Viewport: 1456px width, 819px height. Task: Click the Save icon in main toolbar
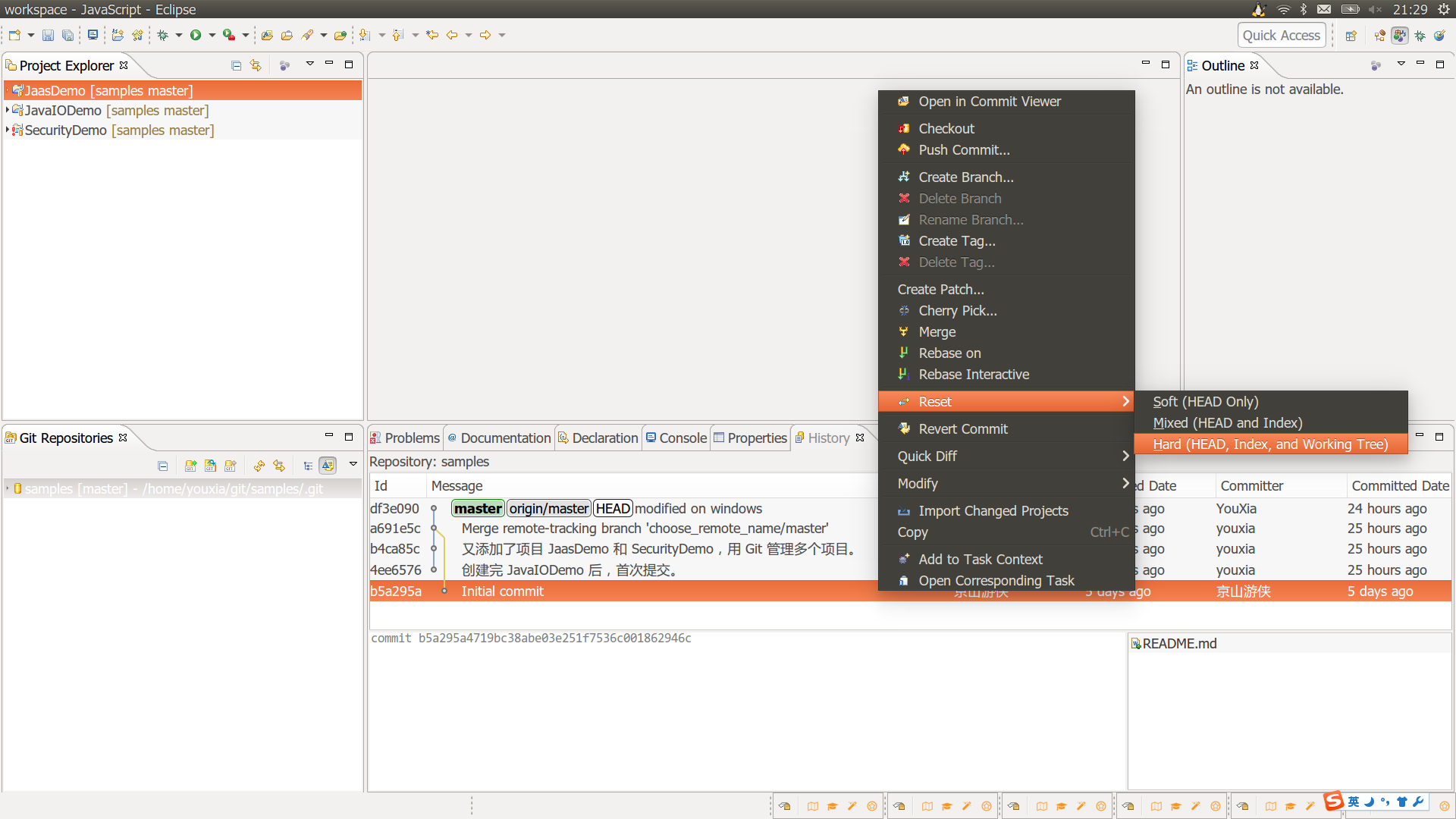click(x=48, y=35)
